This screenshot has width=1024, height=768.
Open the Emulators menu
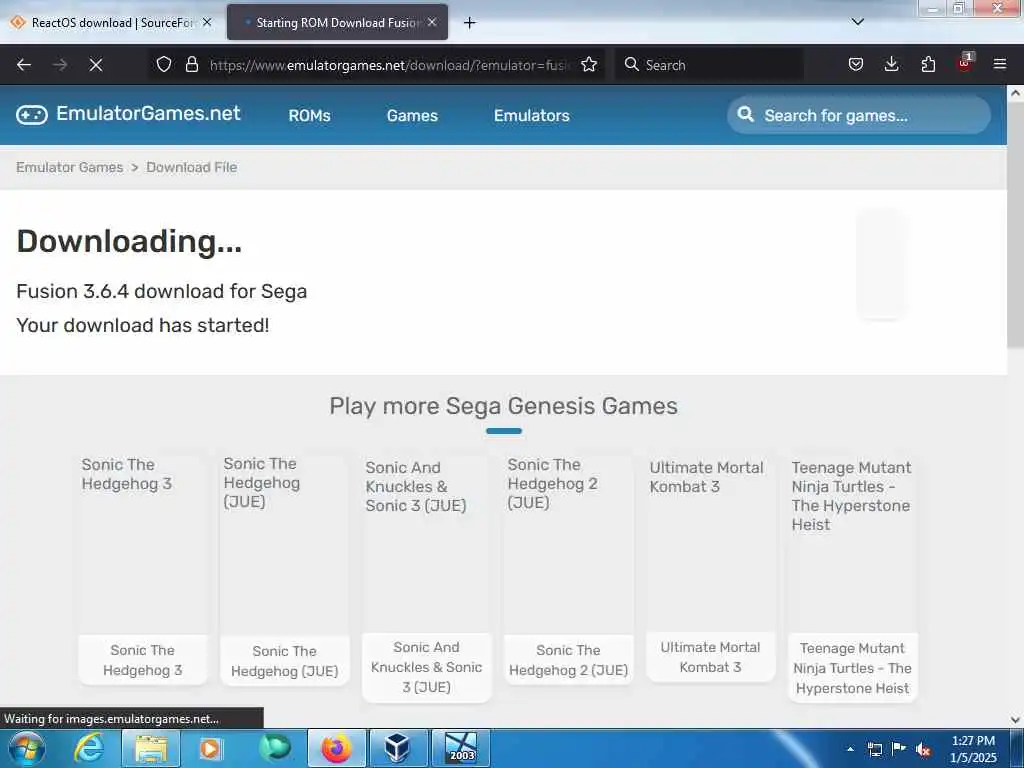coord(532,116)
